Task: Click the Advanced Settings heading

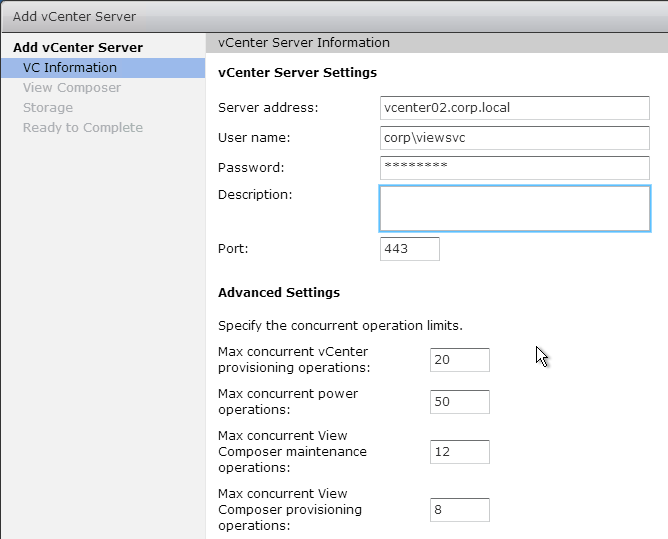Action: pyautogui.click(x=279, y=293)
